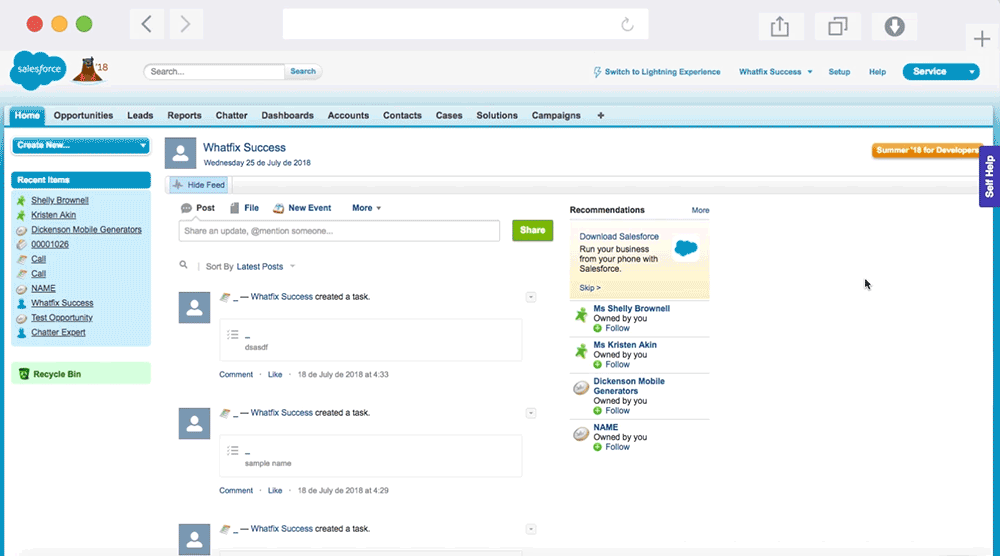This screenshot has width=1000, height=556.
Task: Click the Search button
Action: [303, 71]
